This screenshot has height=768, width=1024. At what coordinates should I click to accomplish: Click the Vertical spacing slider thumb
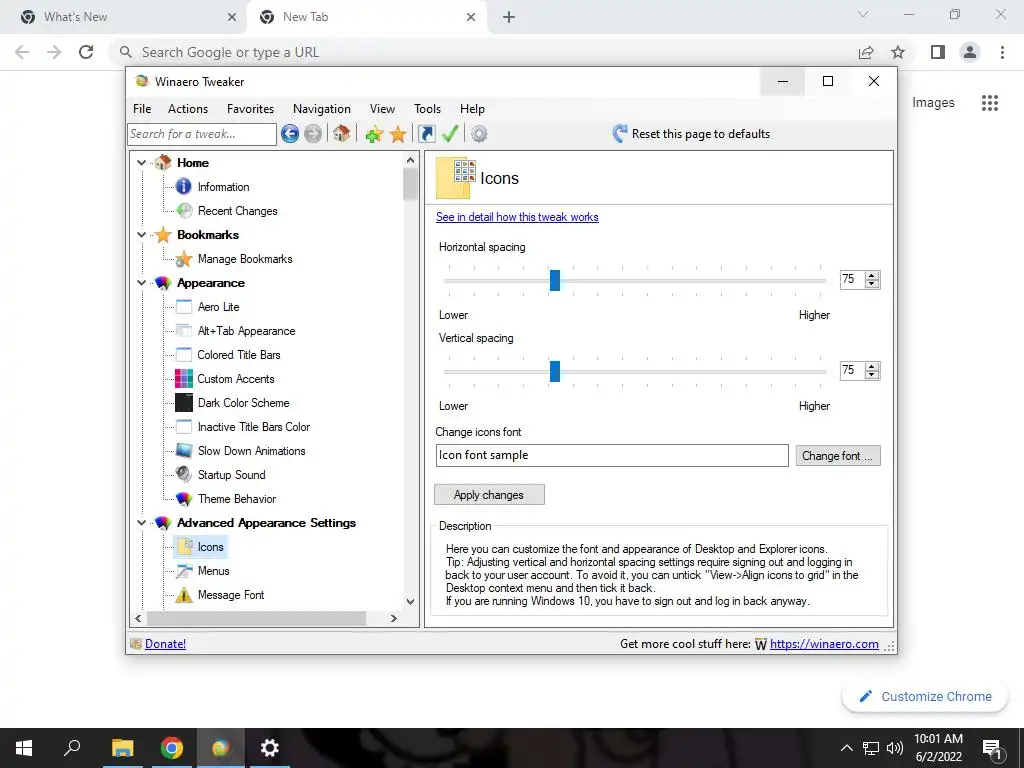point(554,371)
